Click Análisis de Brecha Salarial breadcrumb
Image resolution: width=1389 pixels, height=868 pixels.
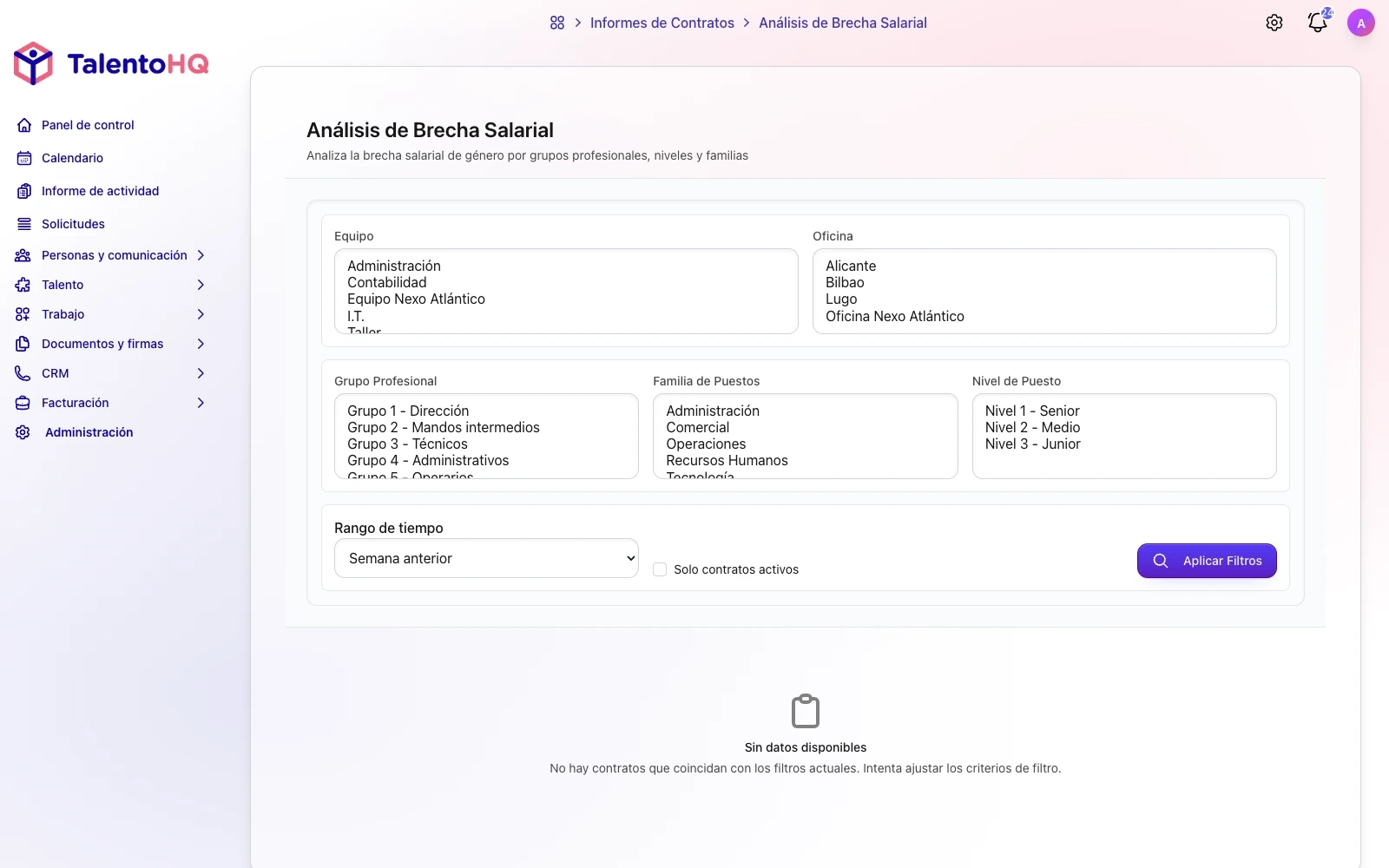843,23
